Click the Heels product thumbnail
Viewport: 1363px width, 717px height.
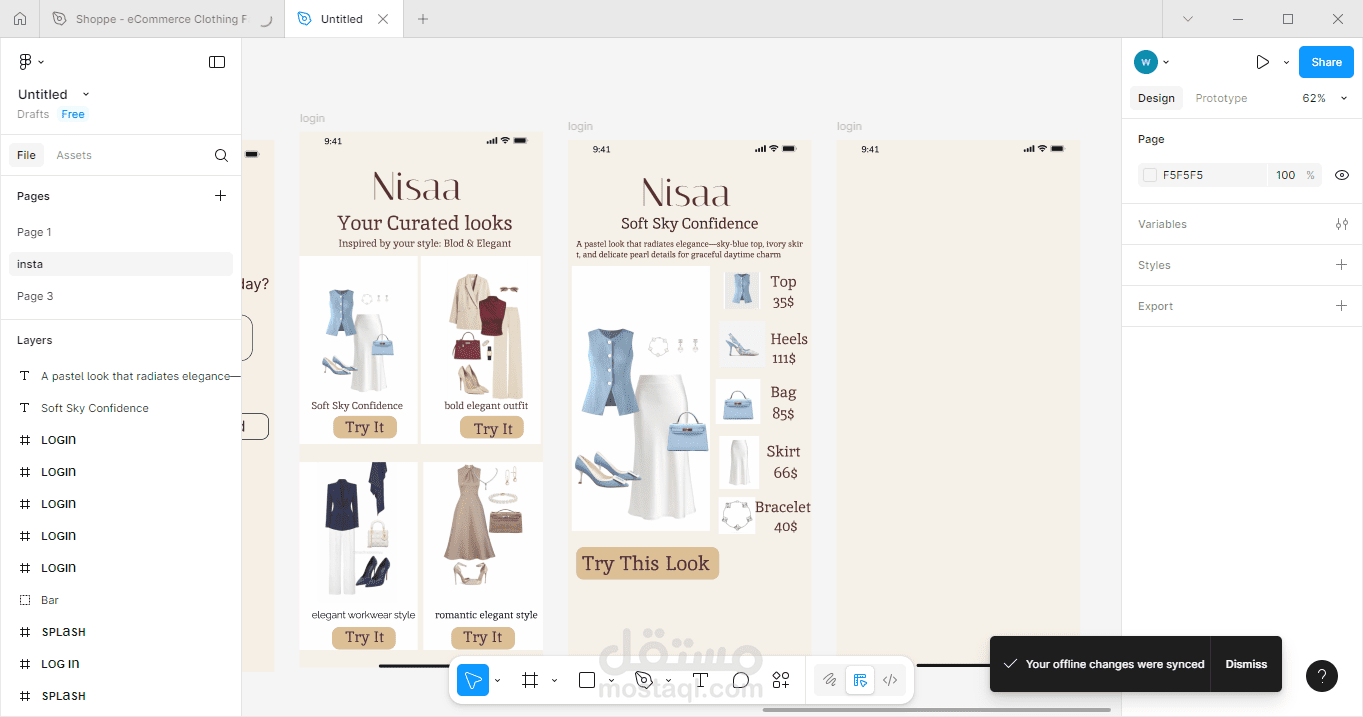click(741, 344)
